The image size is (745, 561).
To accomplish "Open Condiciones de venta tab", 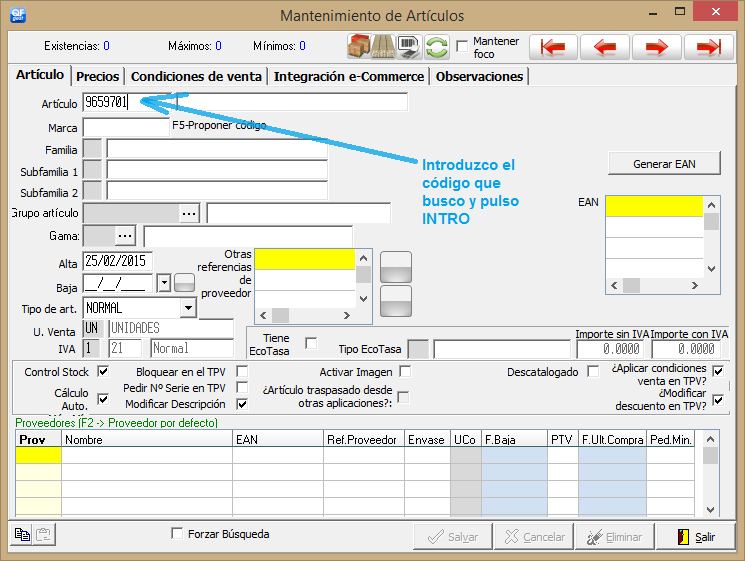I will click(196, 76).
